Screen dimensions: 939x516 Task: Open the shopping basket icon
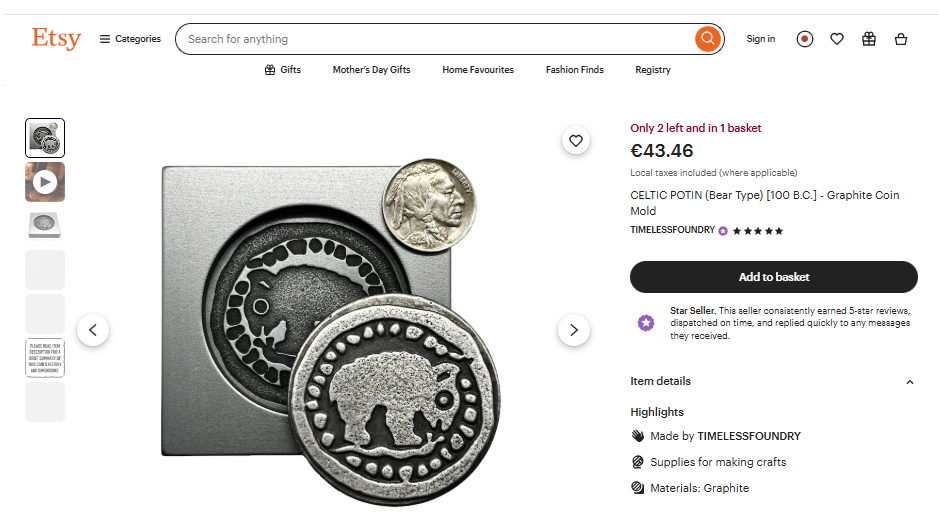click(901, 39)
